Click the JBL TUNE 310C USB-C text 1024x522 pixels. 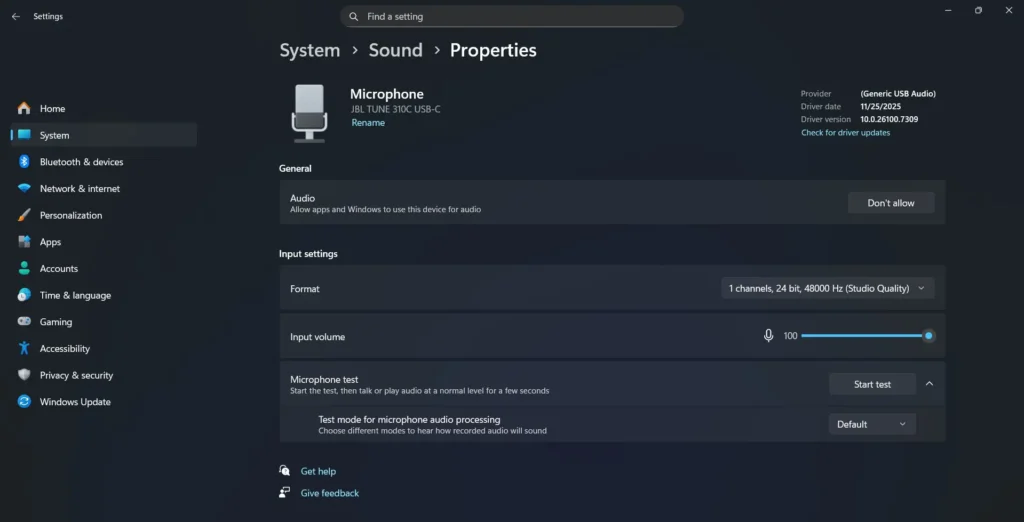(x=395, y=109)
